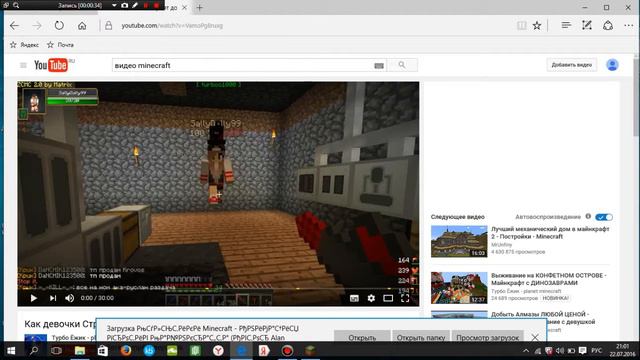Open Windows Store from taskbar

102,351
